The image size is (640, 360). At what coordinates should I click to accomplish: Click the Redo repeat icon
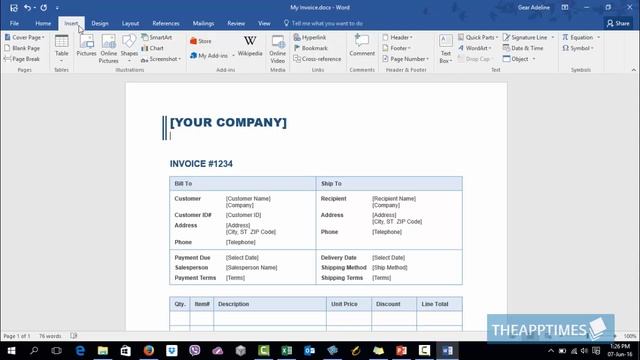(44, 7)
